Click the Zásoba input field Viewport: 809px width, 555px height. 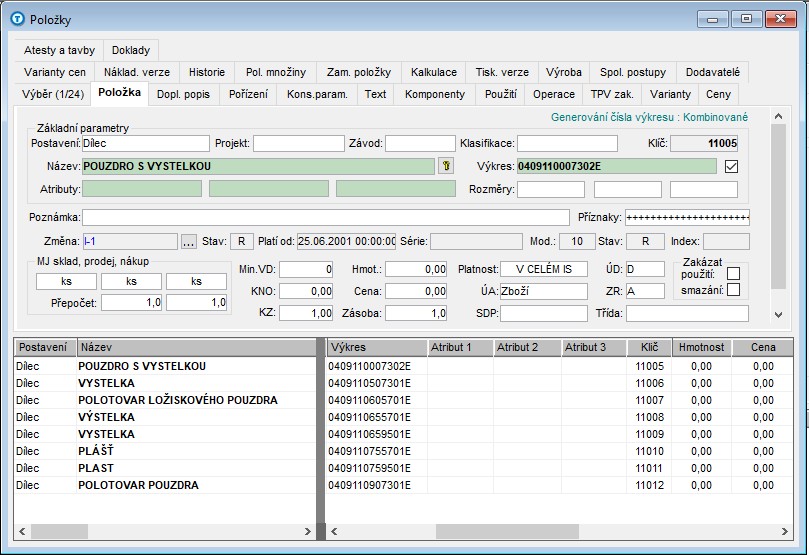coord(416,313)
